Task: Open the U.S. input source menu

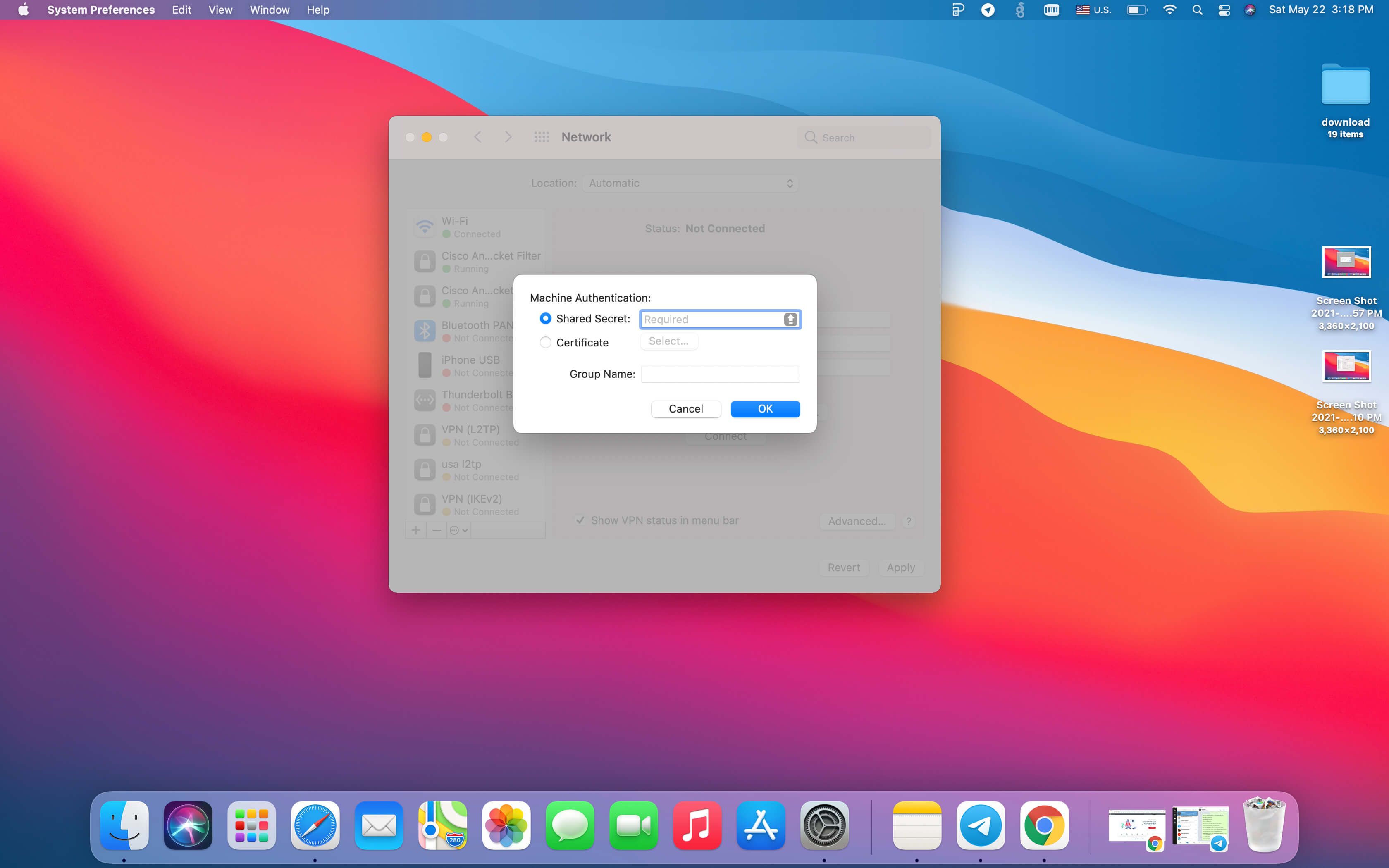Action: point(1093,10)
